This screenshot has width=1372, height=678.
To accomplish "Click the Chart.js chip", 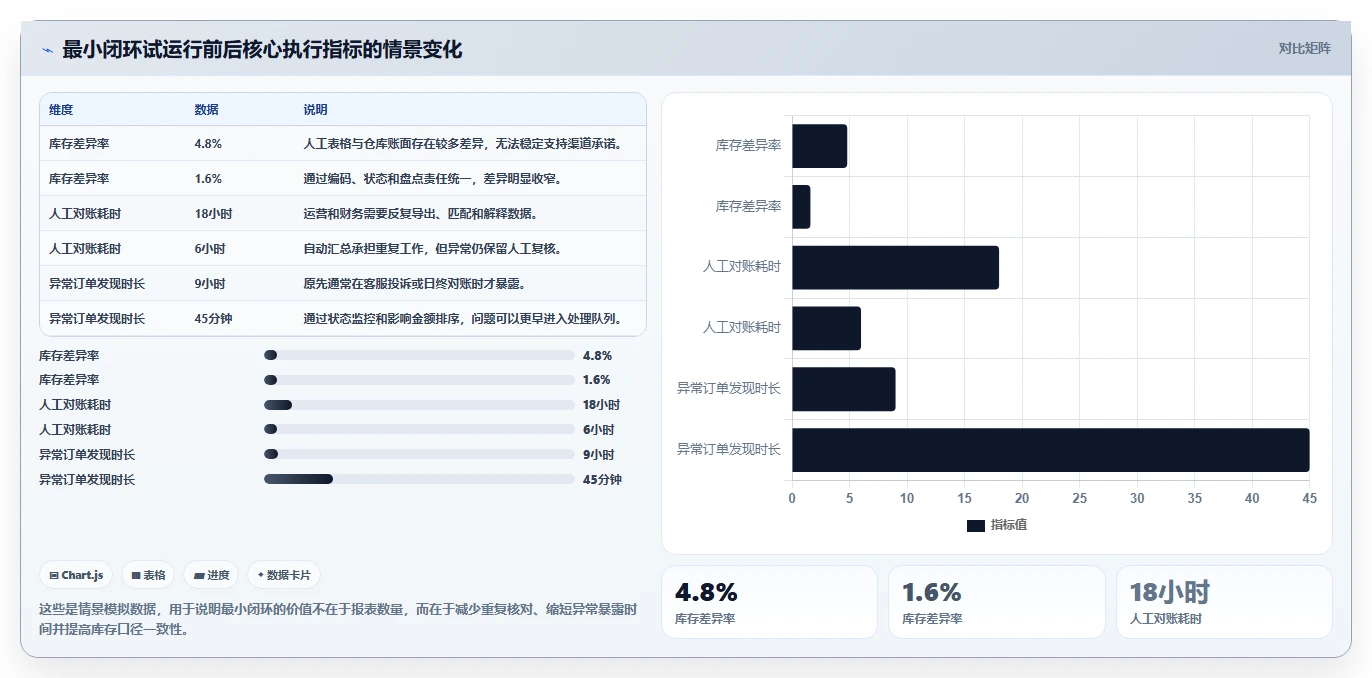I will [x=77, y=575].
